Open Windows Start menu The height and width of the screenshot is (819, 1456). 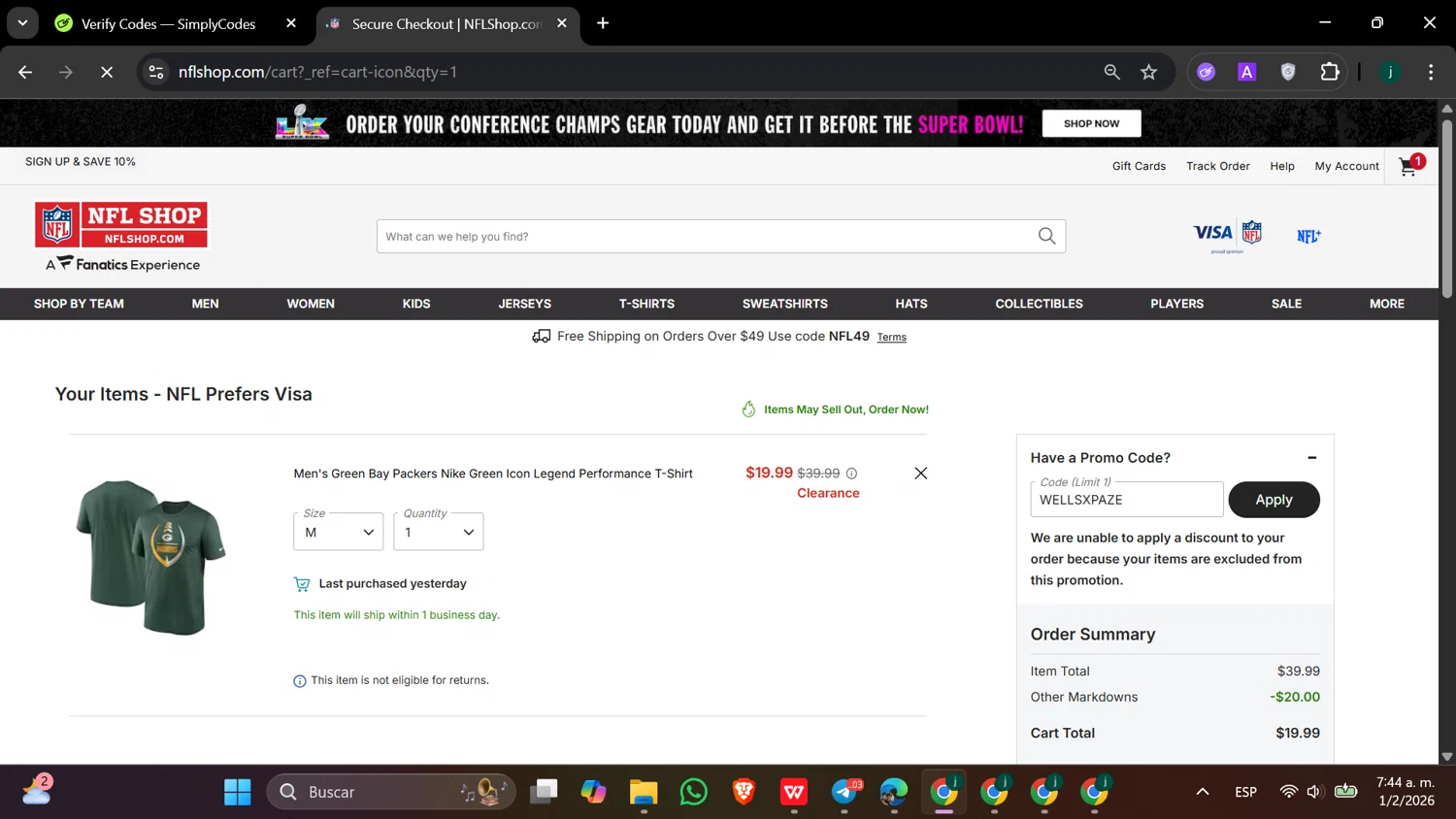coord(238,792)
